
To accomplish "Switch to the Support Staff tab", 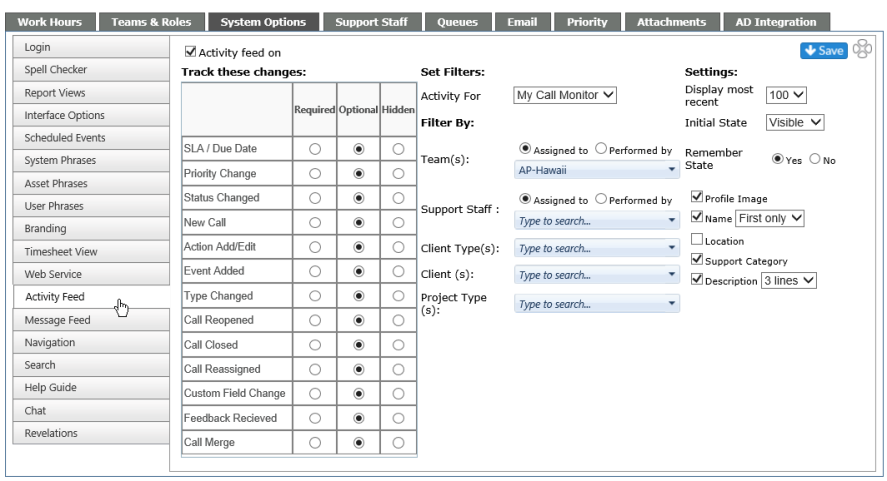I will (x=371, y=22).
